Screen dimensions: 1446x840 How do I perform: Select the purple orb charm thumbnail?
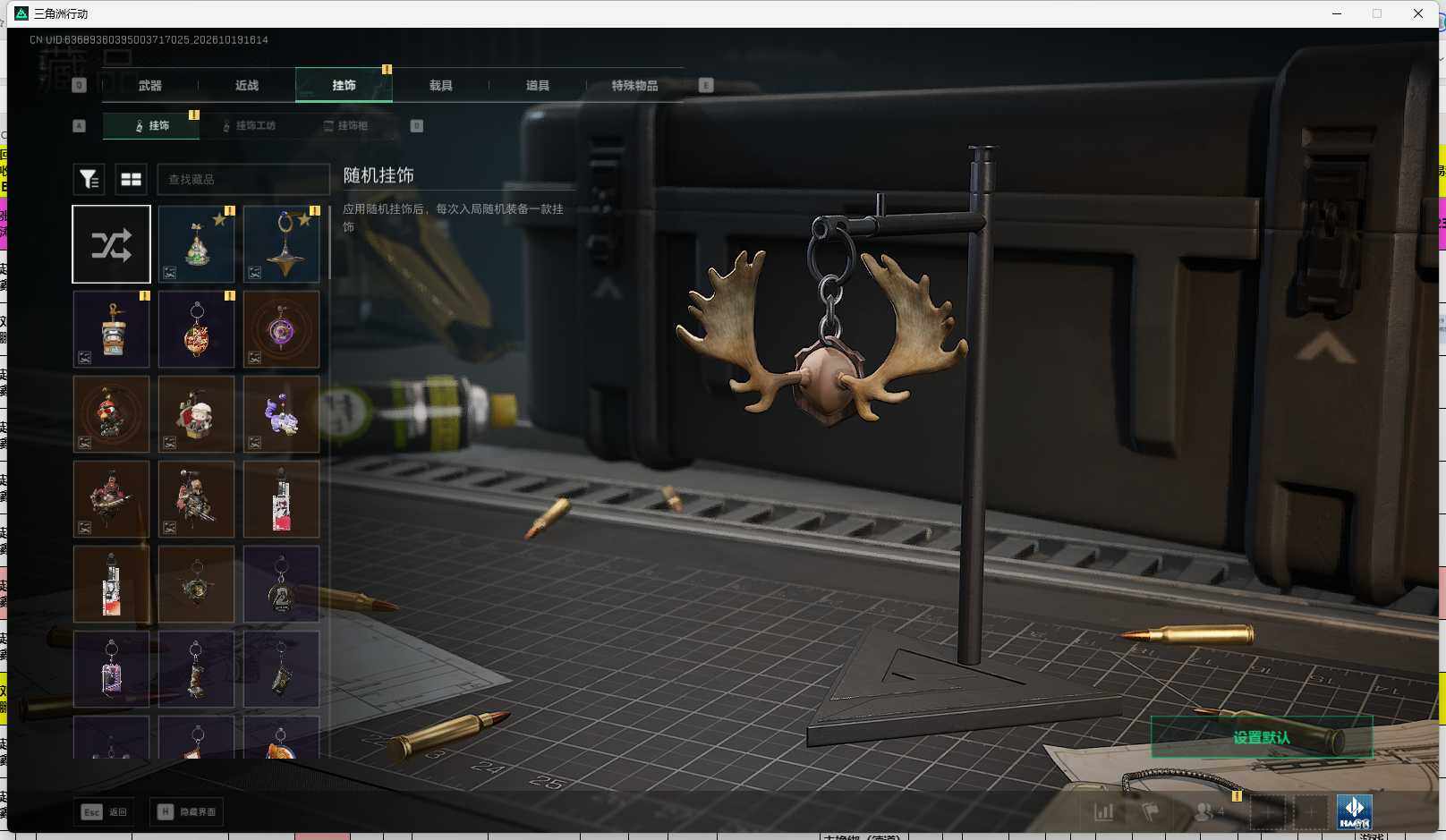click(x=282, y=329)
